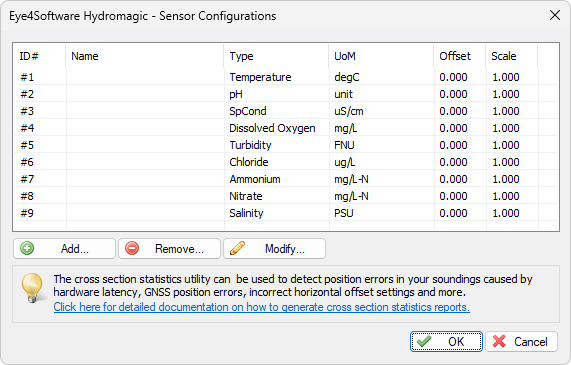Select the Temperature sensor row
571x365 pixels.
(286, 77)
